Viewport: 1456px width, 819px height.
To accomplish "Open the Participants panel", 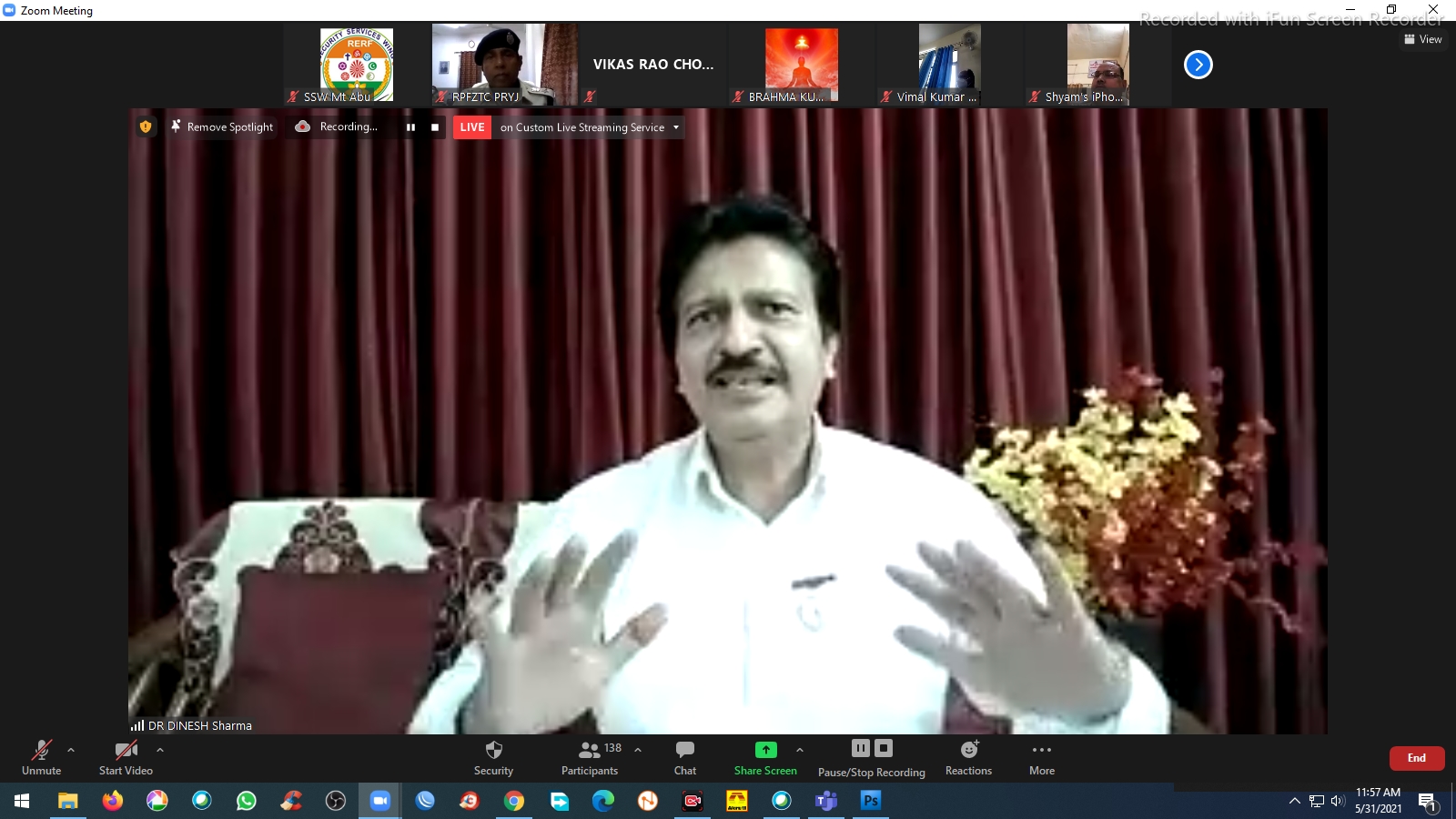I will tap(590, 757).
